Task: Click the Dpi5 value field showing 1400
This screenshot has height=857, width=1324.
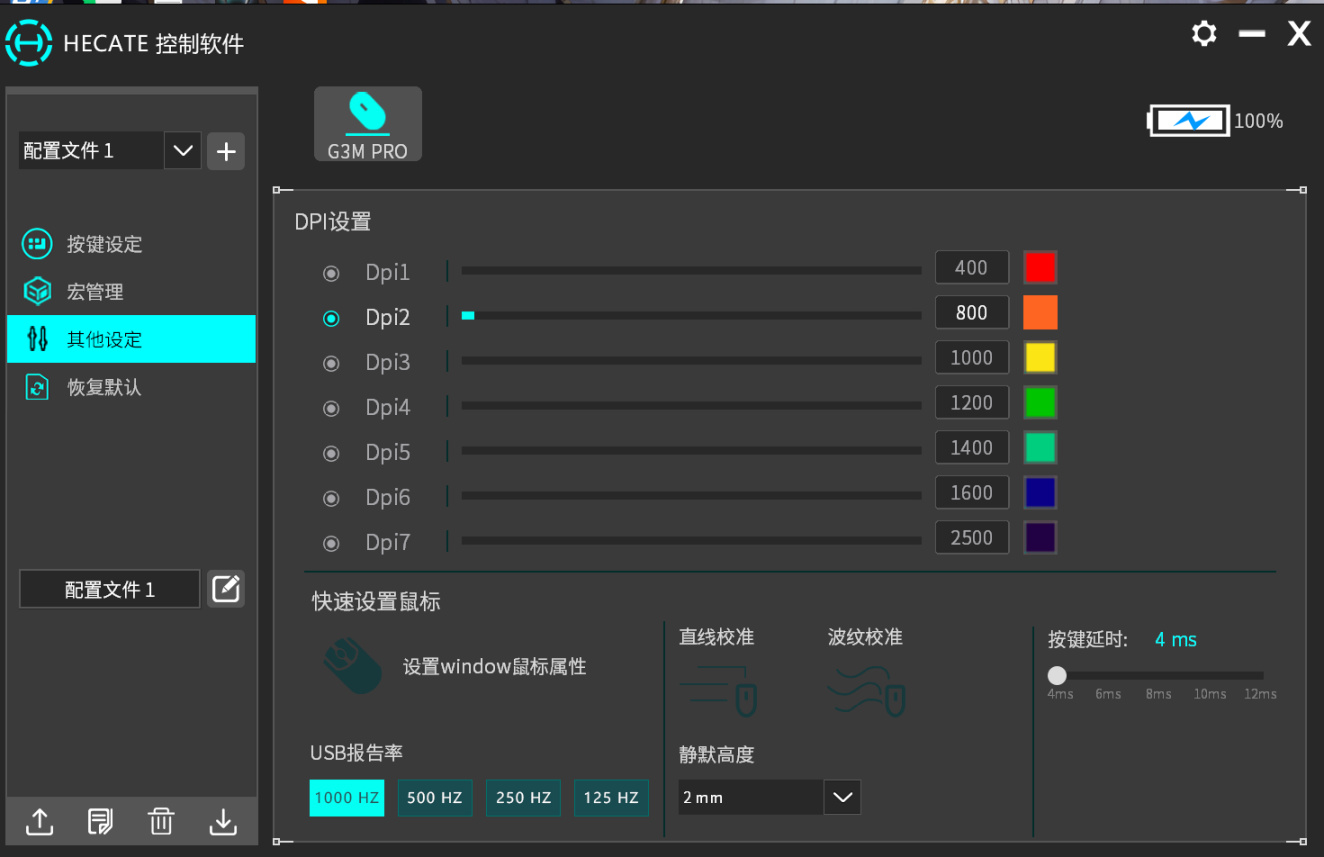Action: (x=971, y=448)
